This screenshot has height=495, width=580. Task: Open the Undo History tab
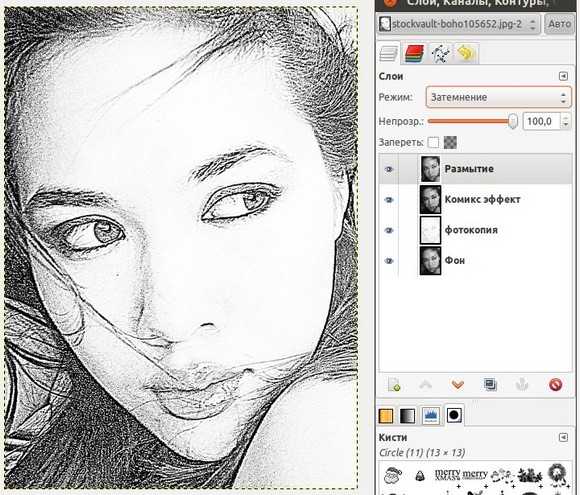pyautogui.click(x=466, y=54)
